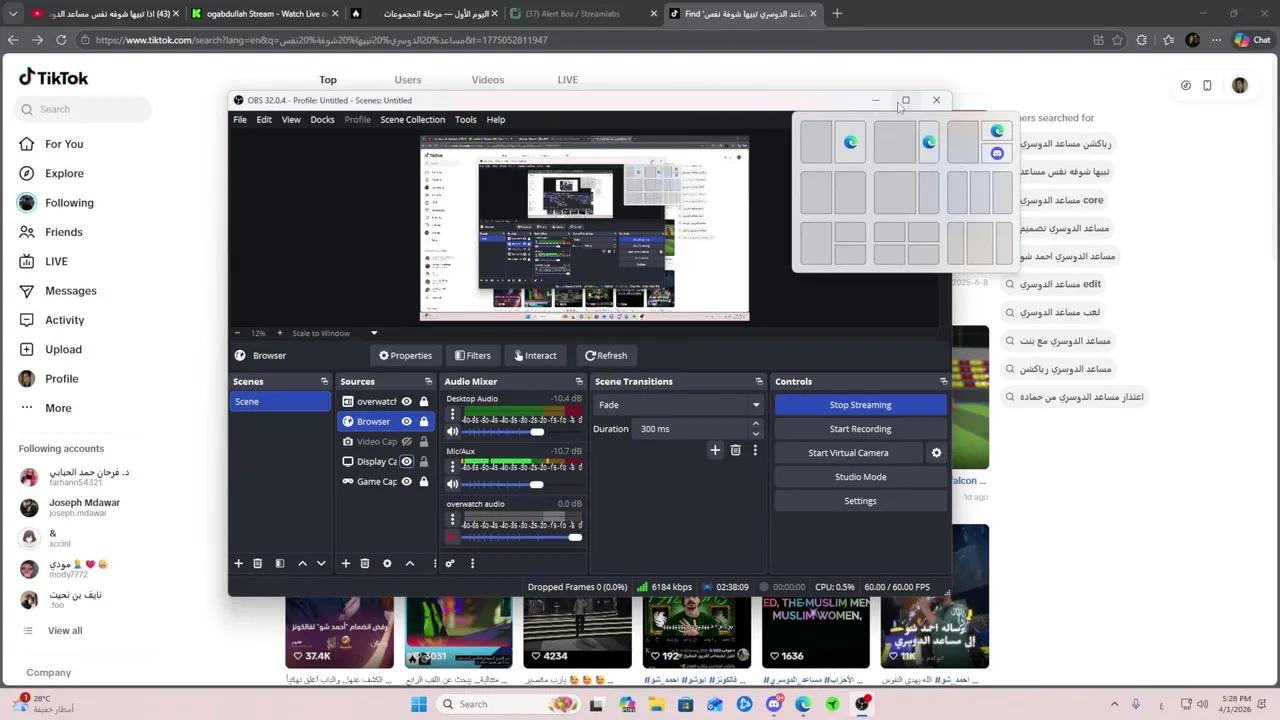Switch to TikTok Users tab
Image resolution: width=1280 pixels, height=720 pixels.
(x=407, y=80)
